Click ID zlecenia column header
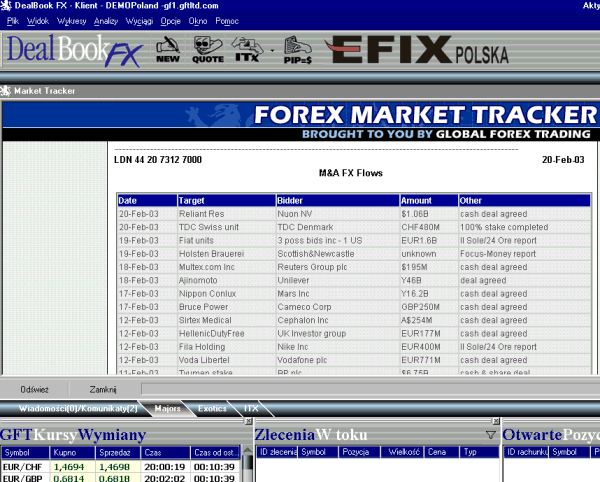Image resolution: width=600 pixels, height=482 pixels. click(277, 452)
